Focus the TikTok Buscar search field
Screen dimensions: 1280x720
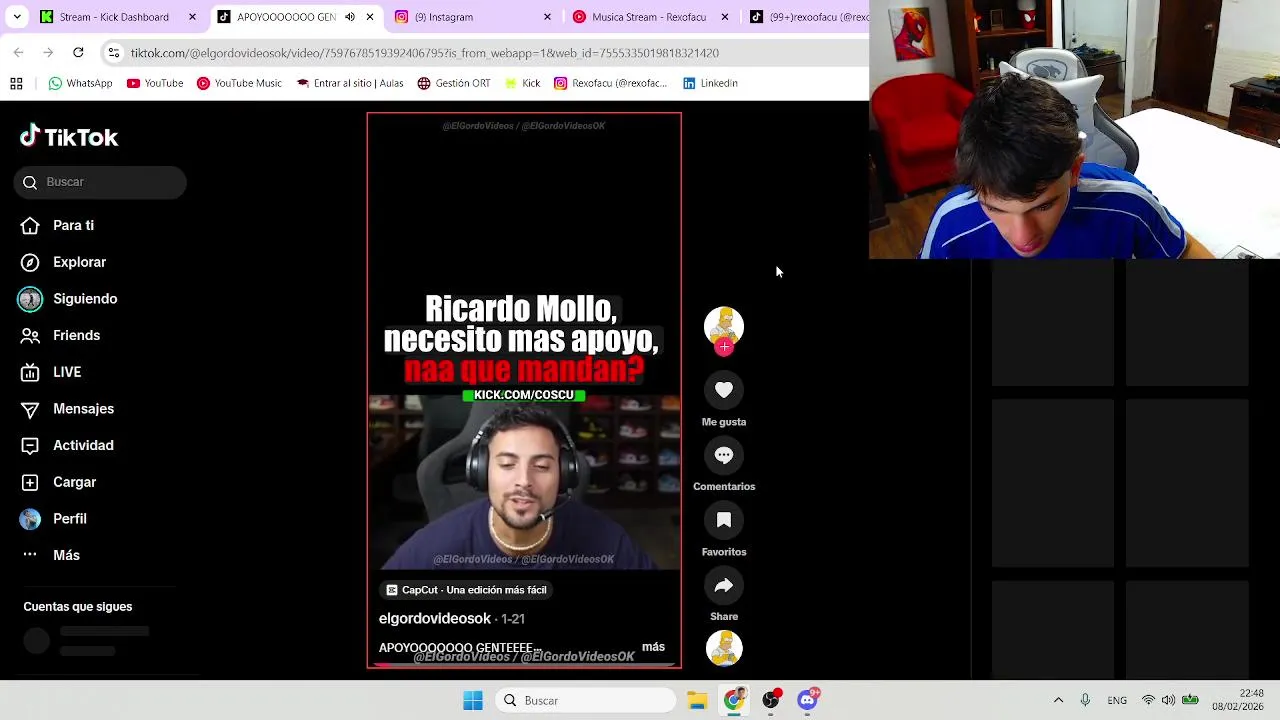[x=100, y=182]
